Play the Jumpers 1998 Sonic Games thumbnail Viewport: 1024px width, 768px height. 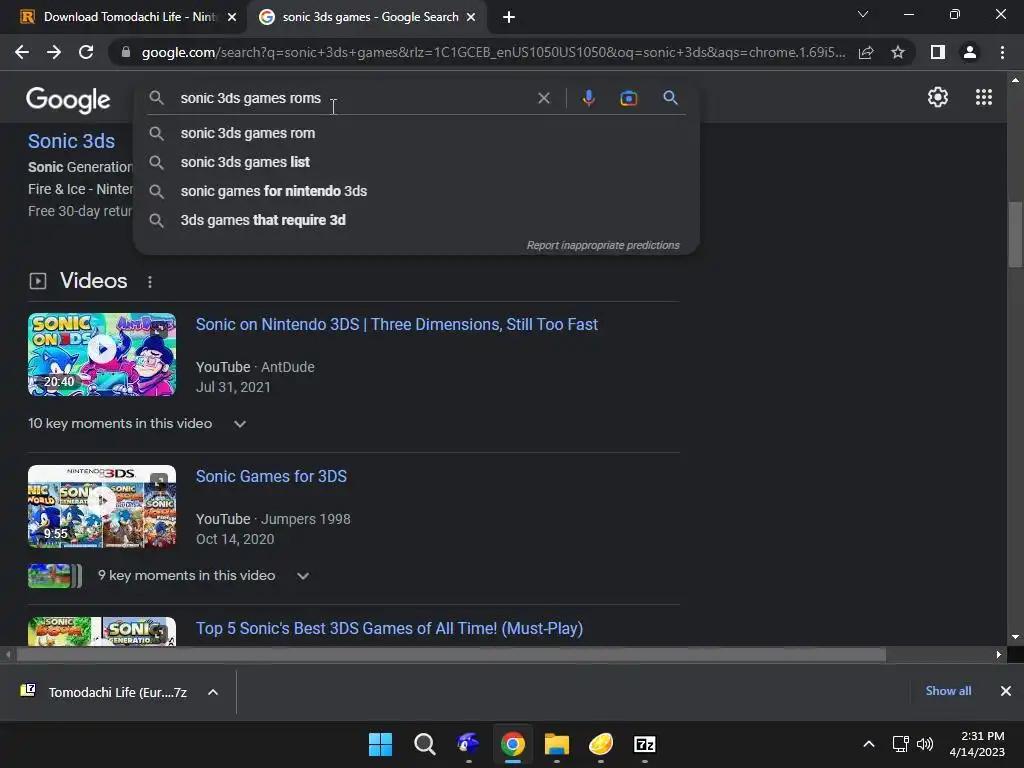point(102,507)
